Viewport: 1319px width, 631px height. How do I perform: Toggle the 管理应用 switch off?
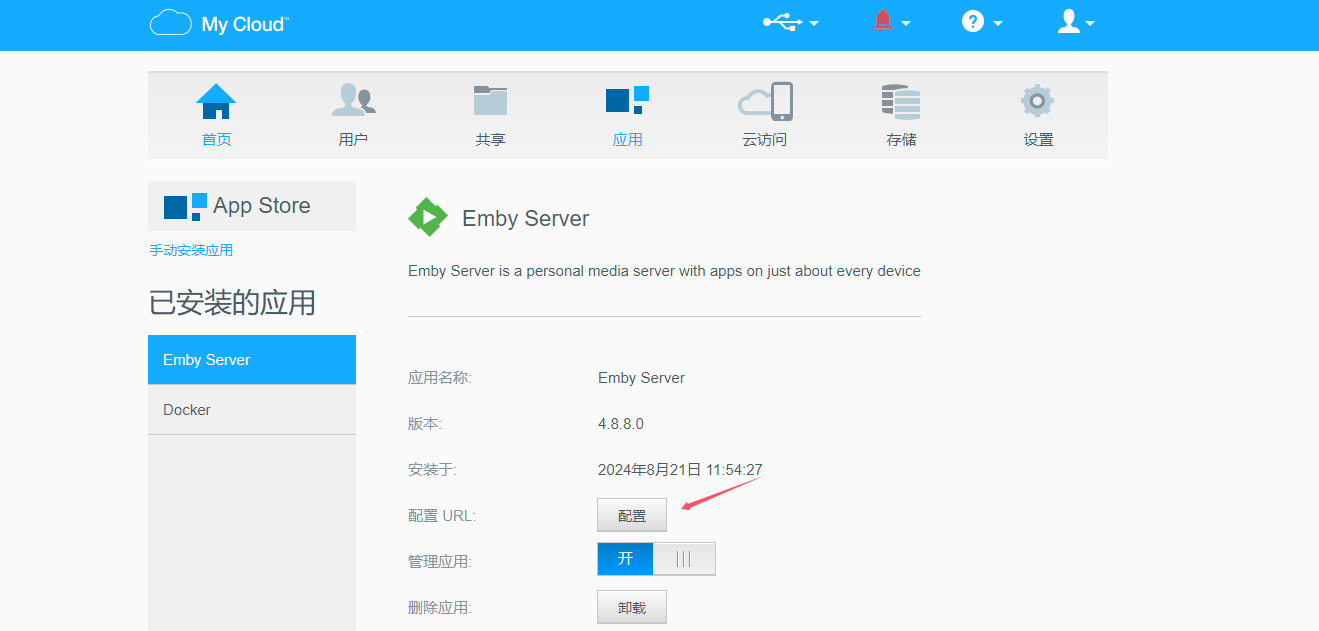click(x=656, y=559)
